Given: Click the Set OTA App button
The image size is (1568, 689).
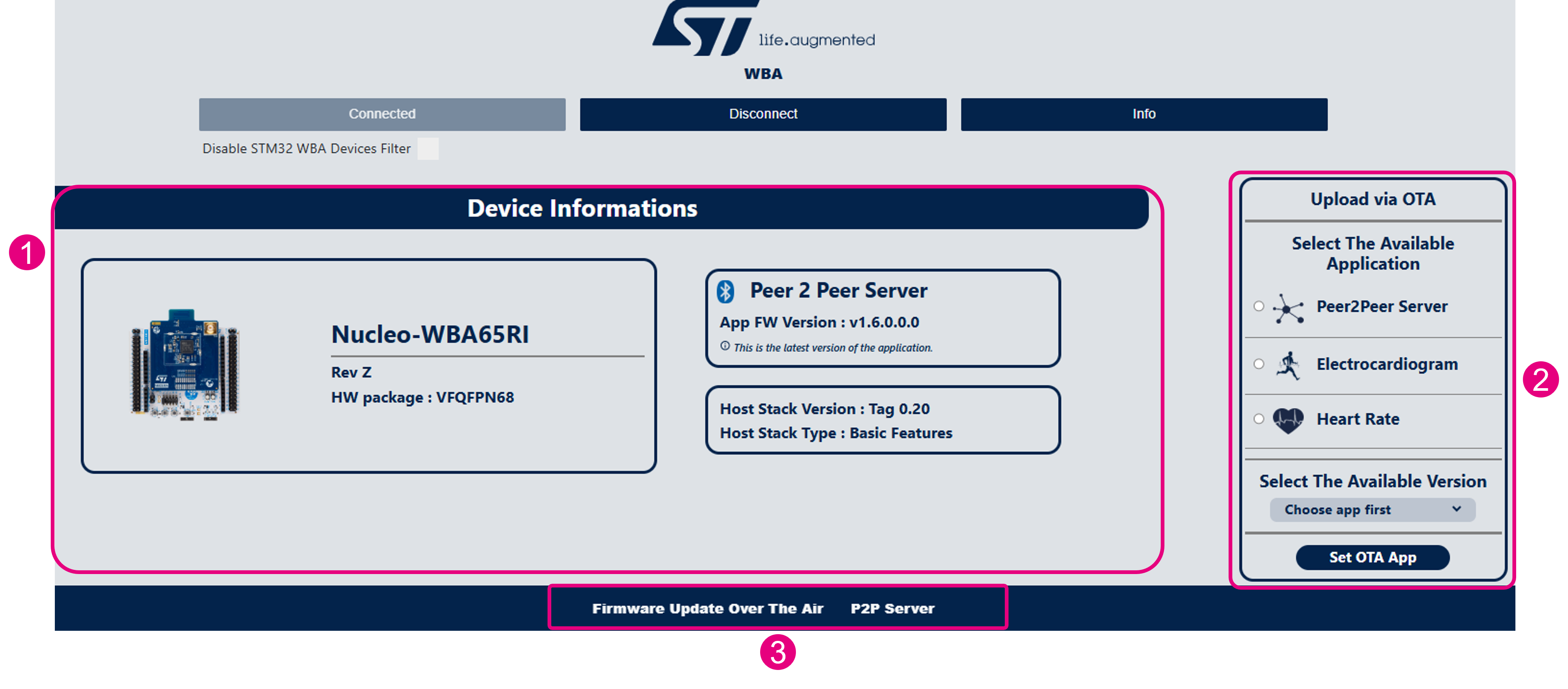Looking at the screenshot, I should (x=1372, y=557).
